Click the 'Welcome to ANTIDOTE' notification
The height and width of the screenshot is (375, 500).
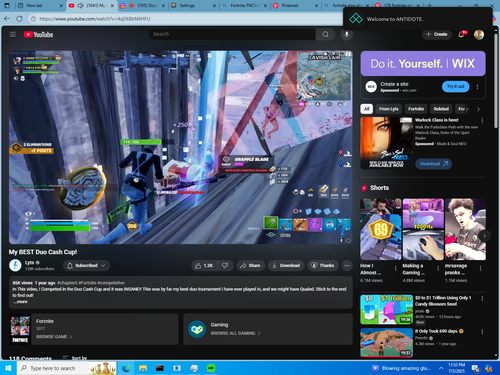click(418, 19)
